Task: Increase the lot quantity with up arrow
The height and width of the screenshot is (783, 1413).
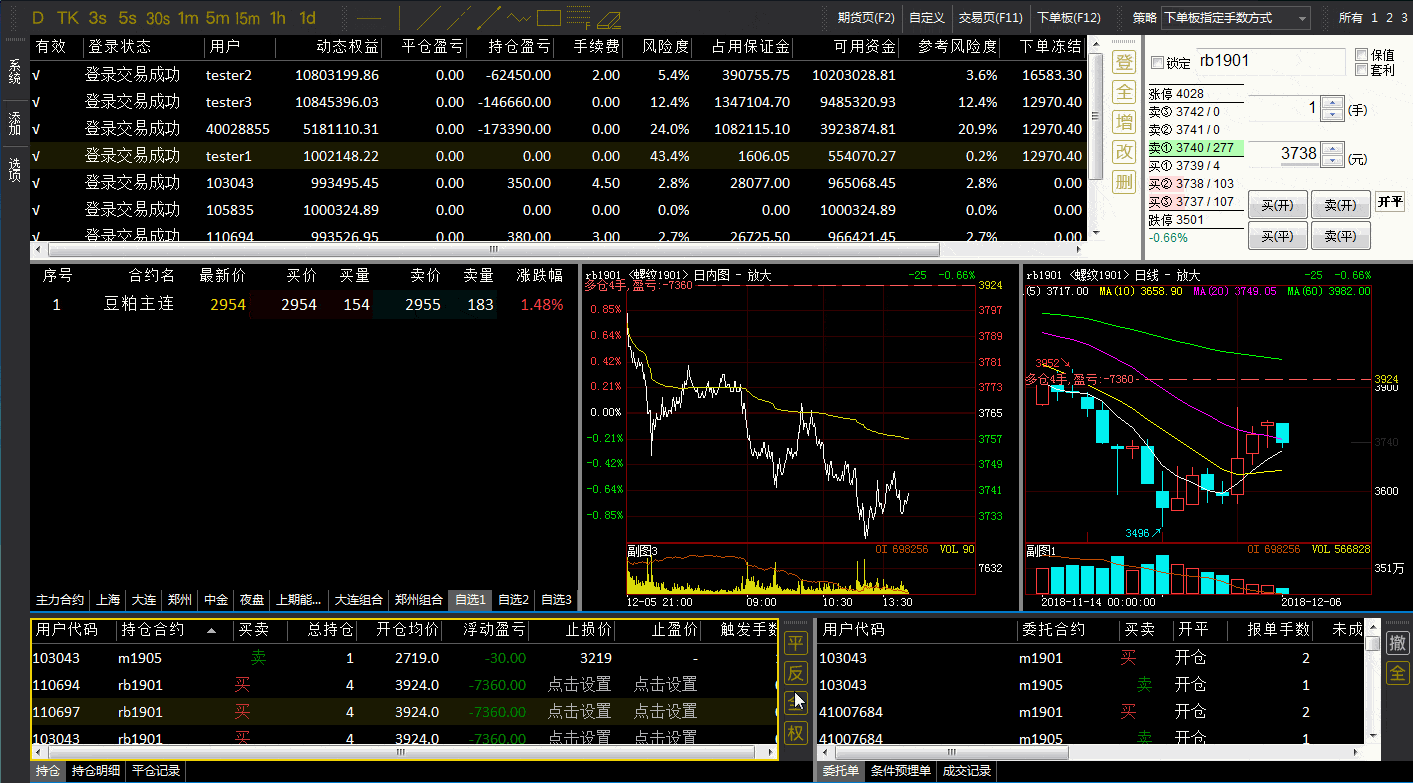Action: pyautogui.click(x=1331, y=102)
